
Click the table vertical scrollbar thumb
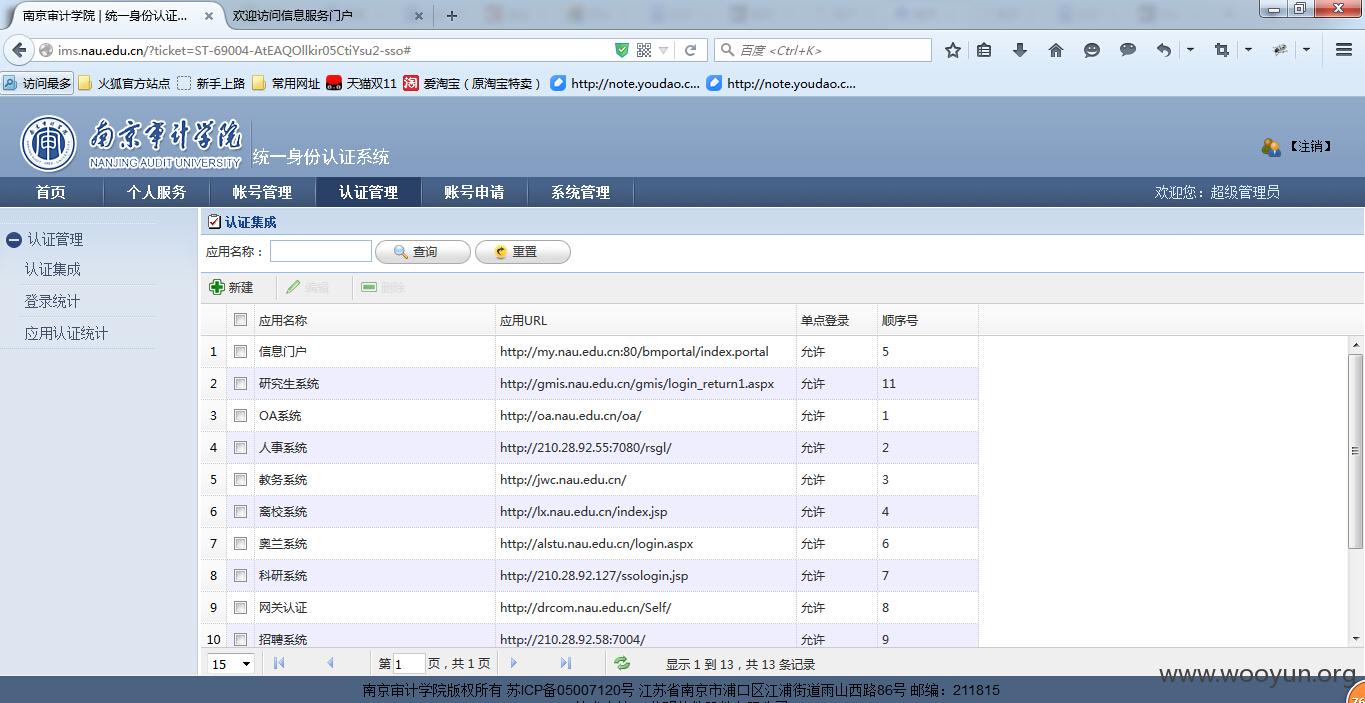(x=1356, y=450)
